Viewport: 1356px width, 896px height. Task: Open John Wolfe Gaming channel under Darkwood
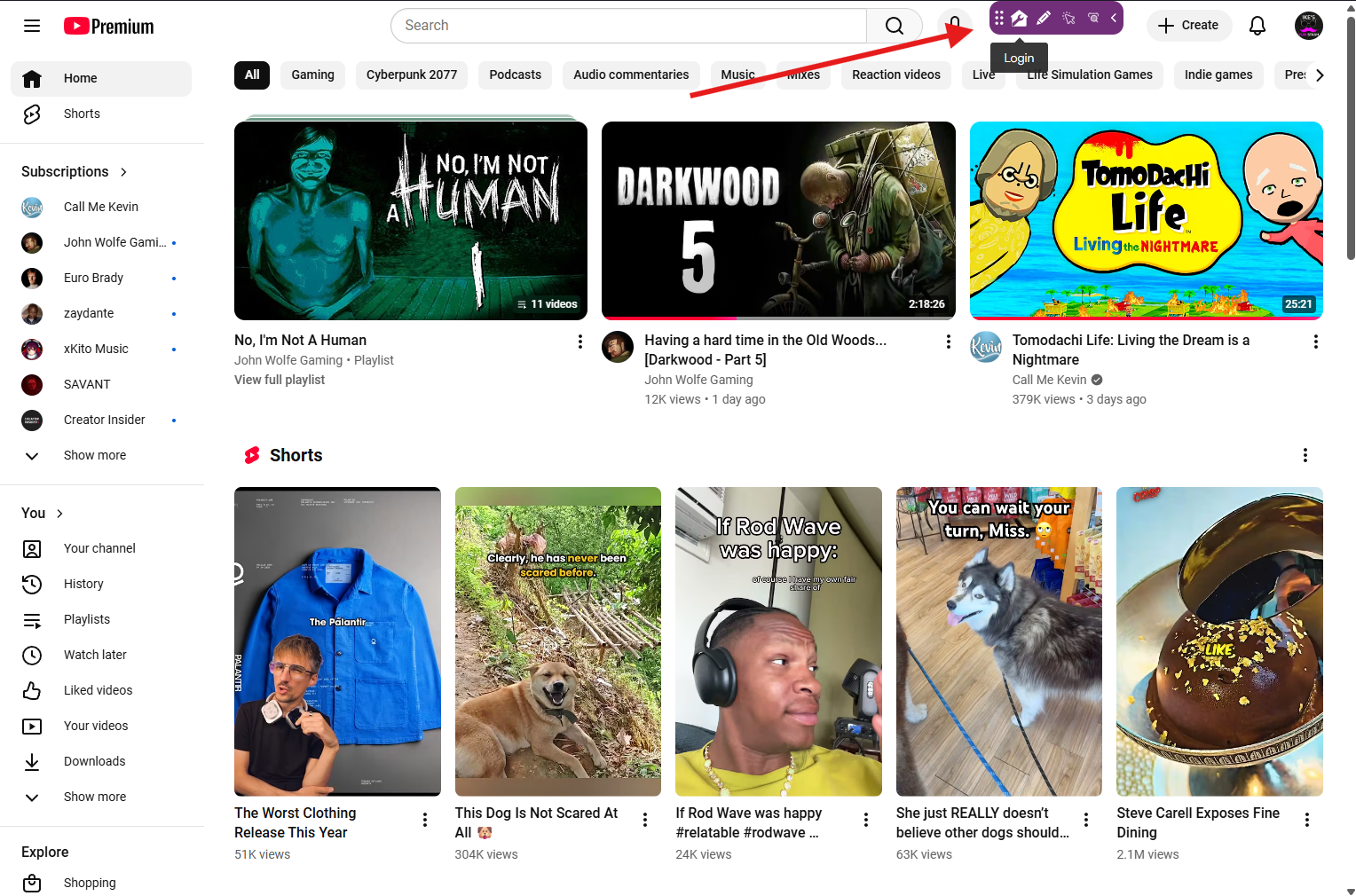[x=698, y=380]
